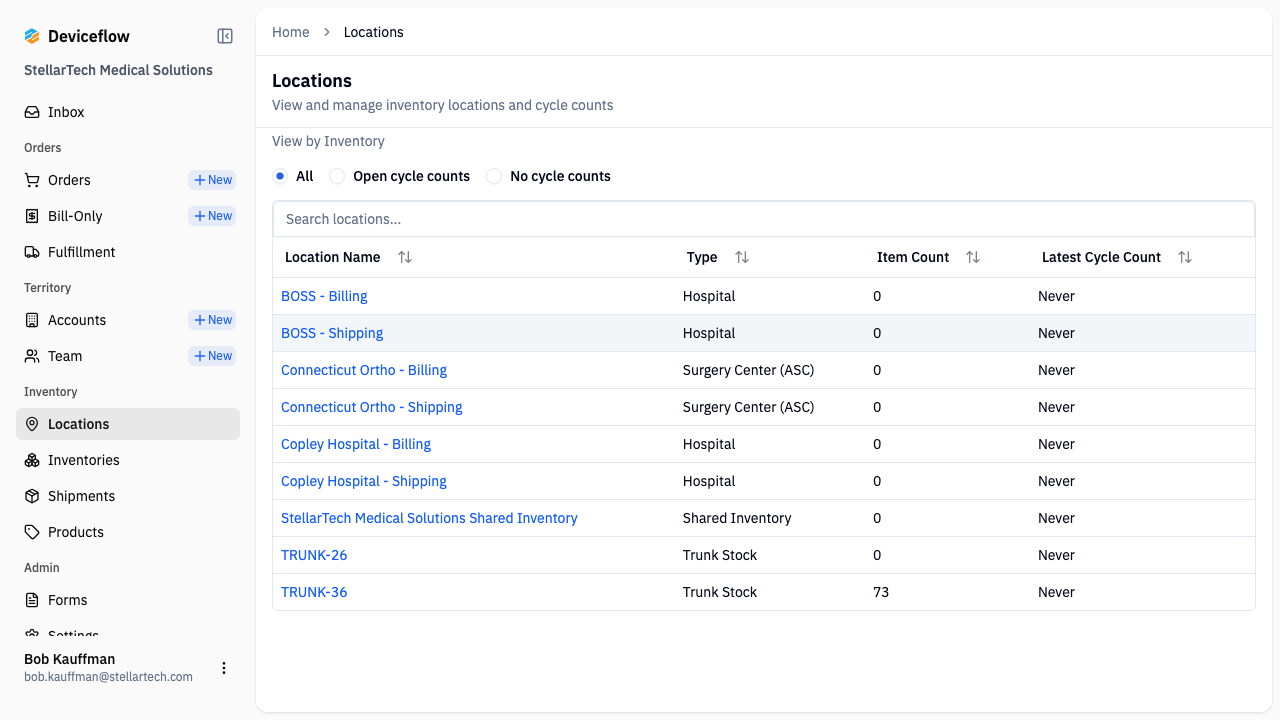Click the Team people icon
This screenshot has width=1280, height=720.
point(32,356)
